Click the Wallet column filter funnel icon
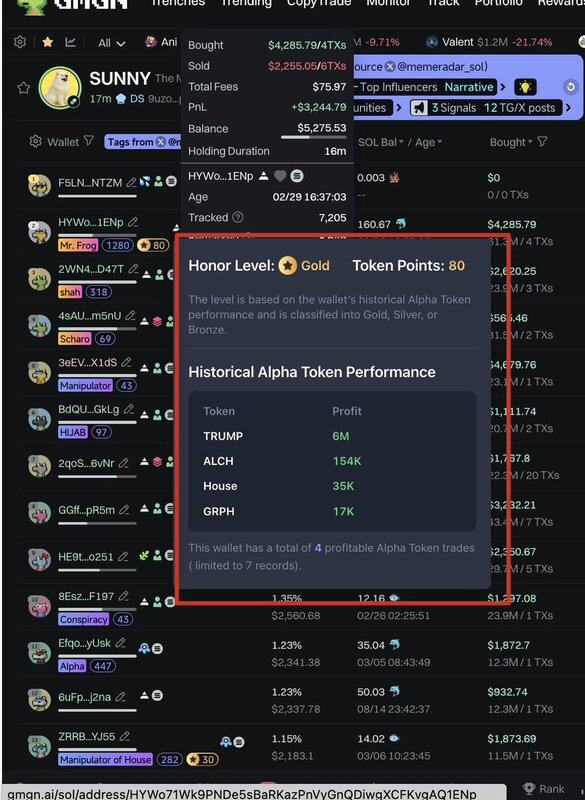The width and height of the screenshot is (585, 800). (x=89, y=141)
